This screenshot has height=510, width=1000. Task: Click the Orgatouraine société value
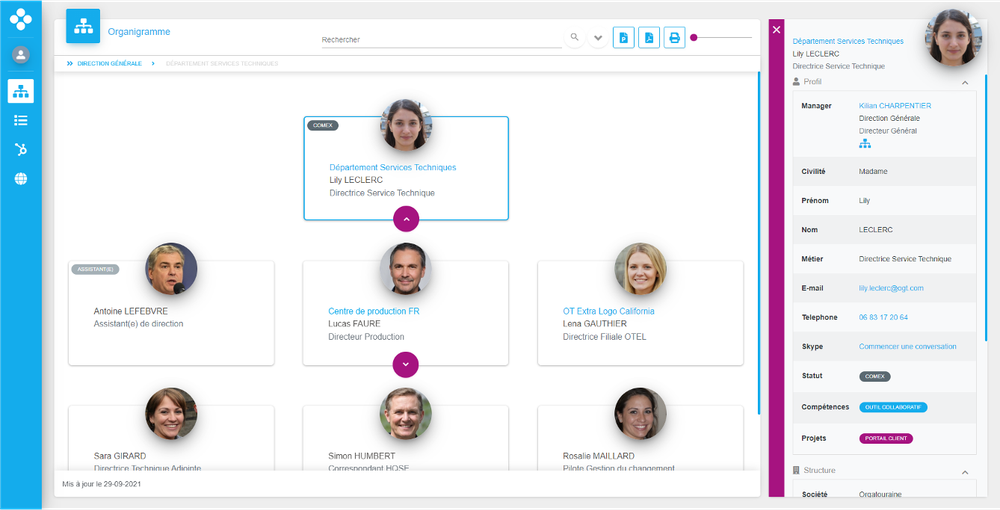(880, 494)
